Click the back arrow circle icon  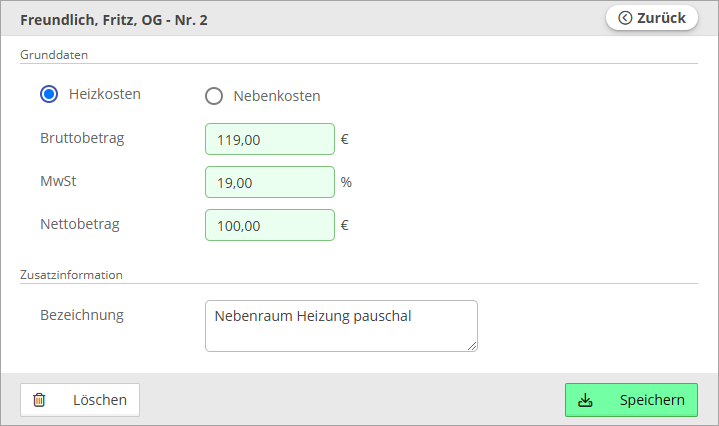625,18
